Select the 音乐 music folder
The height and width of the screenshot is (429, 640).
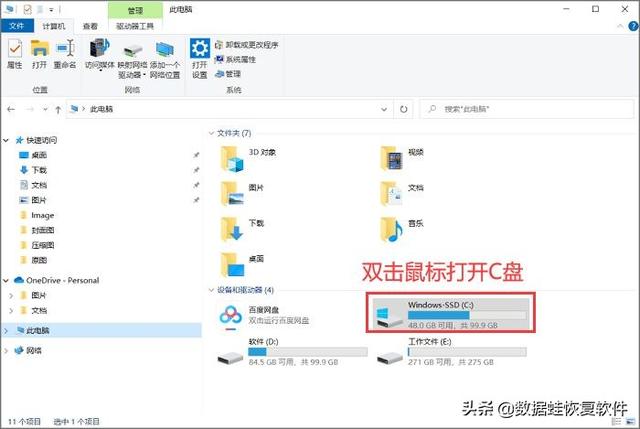coord(402,229)
